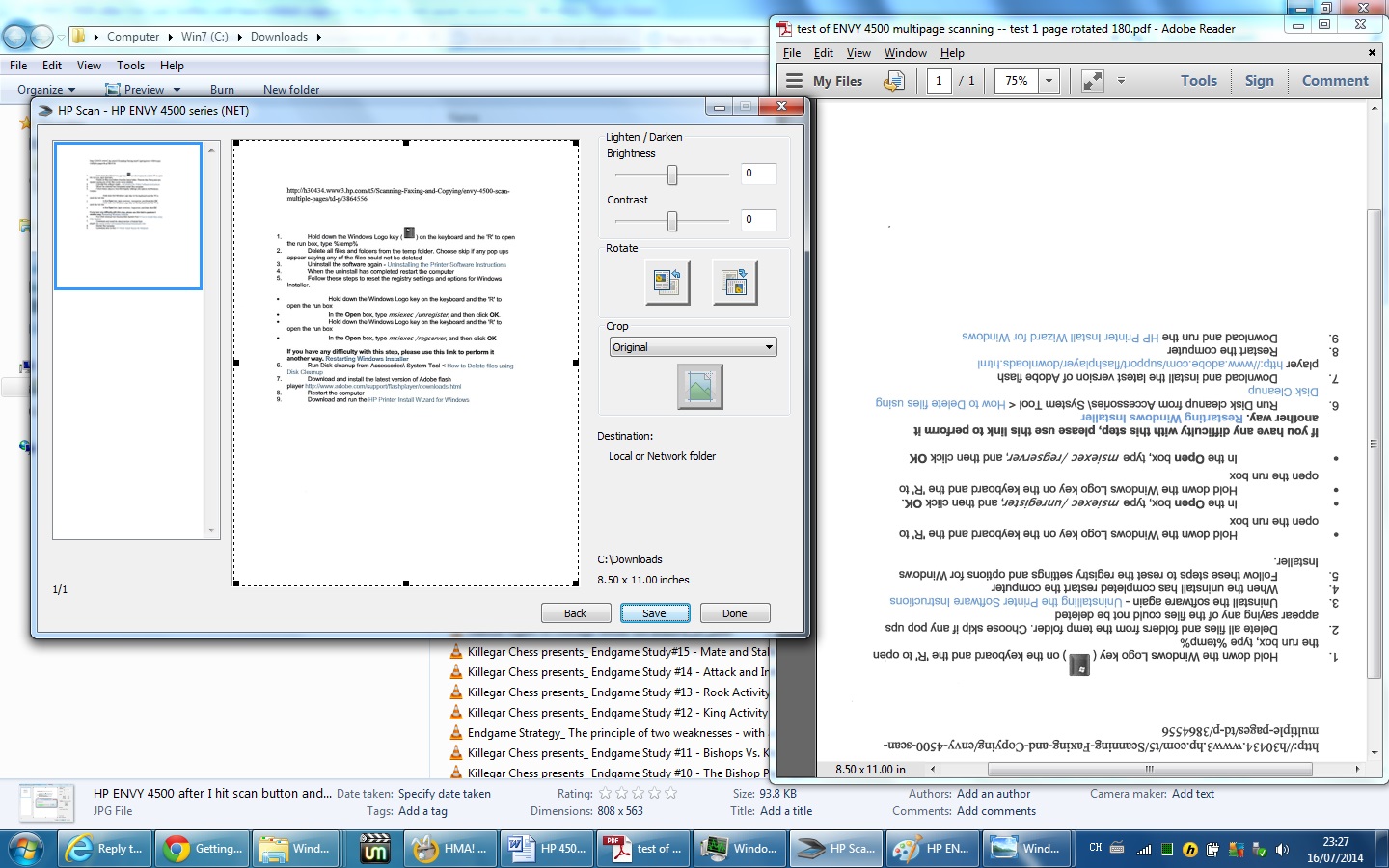Open the Help menu in Windows Explorer
This screenshot has height=868, width=1389.
pos(172,66)
